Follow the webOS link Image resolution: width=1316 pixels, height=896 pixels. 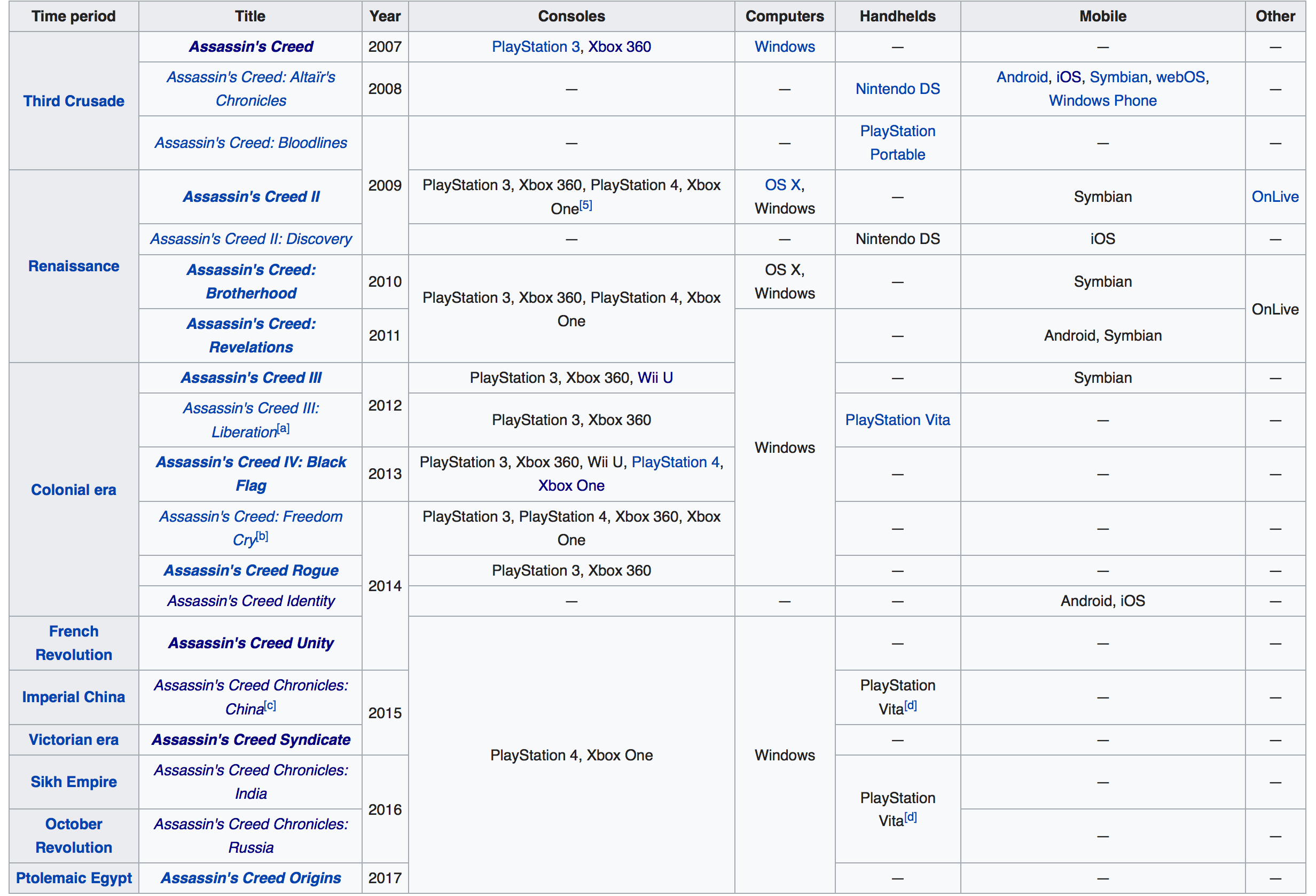[x=1181, y=77]
